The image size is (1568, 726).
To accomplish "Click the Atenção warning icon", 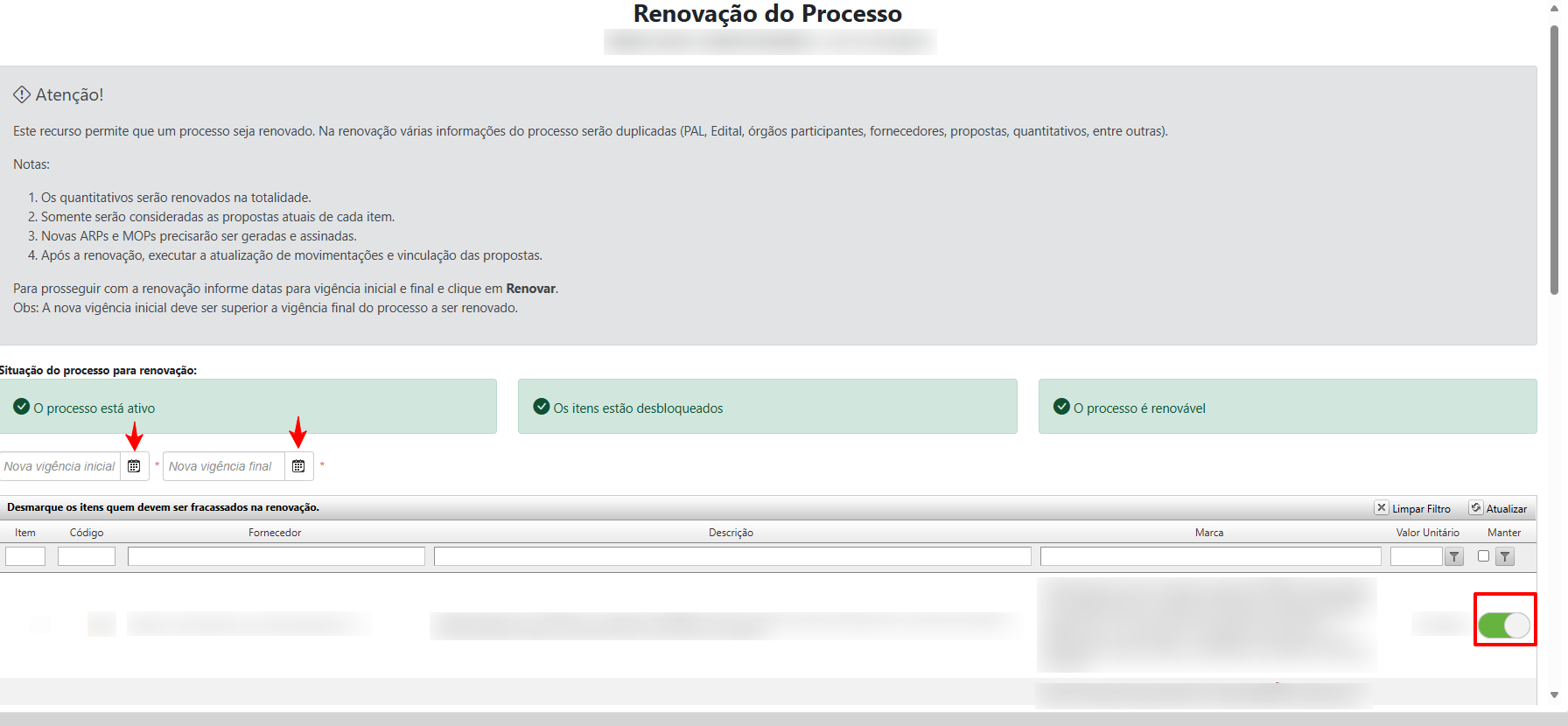I will pos(22,94).
